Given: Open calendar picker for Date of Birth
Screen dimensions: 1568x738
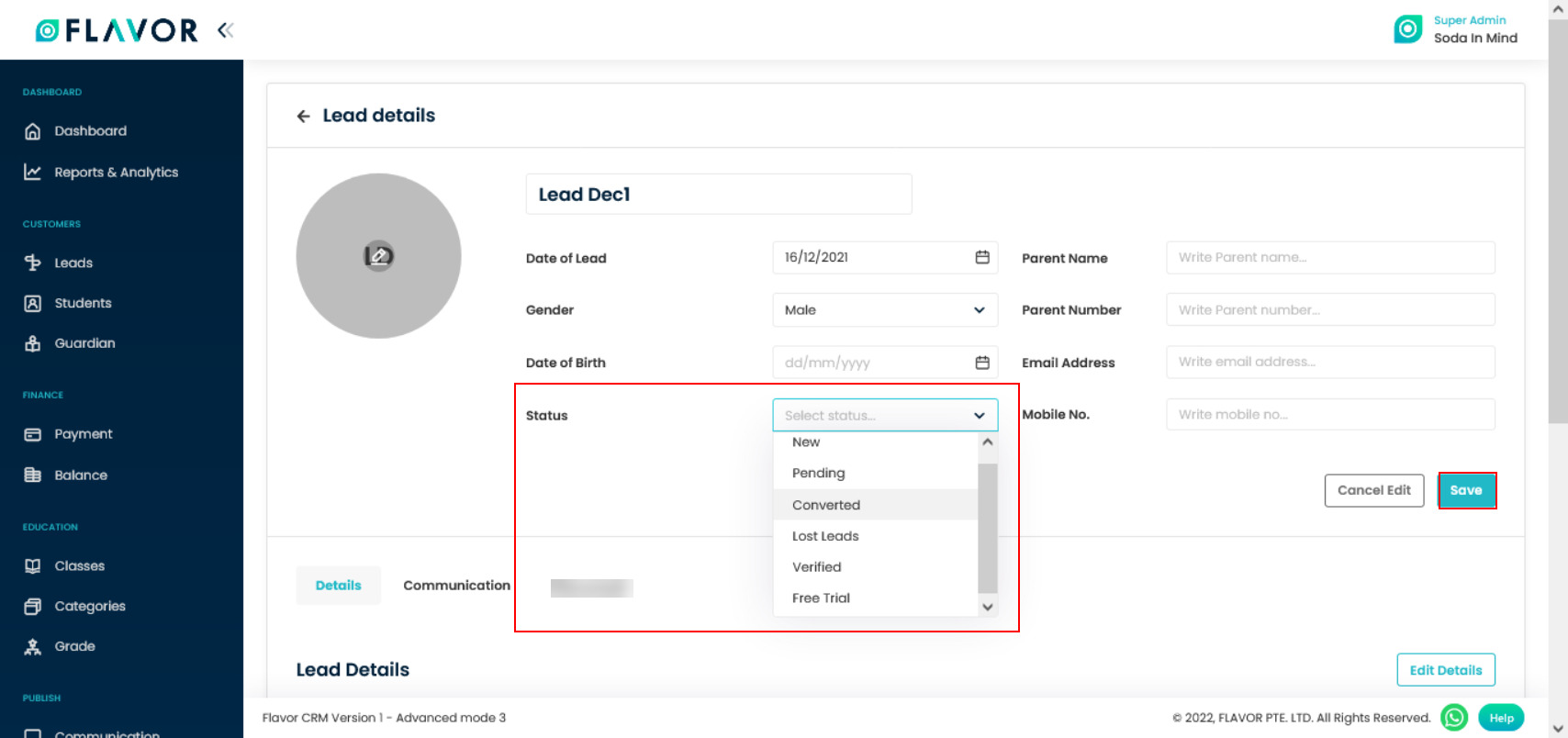Looking at the screenshot, I should [x=981, y=363].
